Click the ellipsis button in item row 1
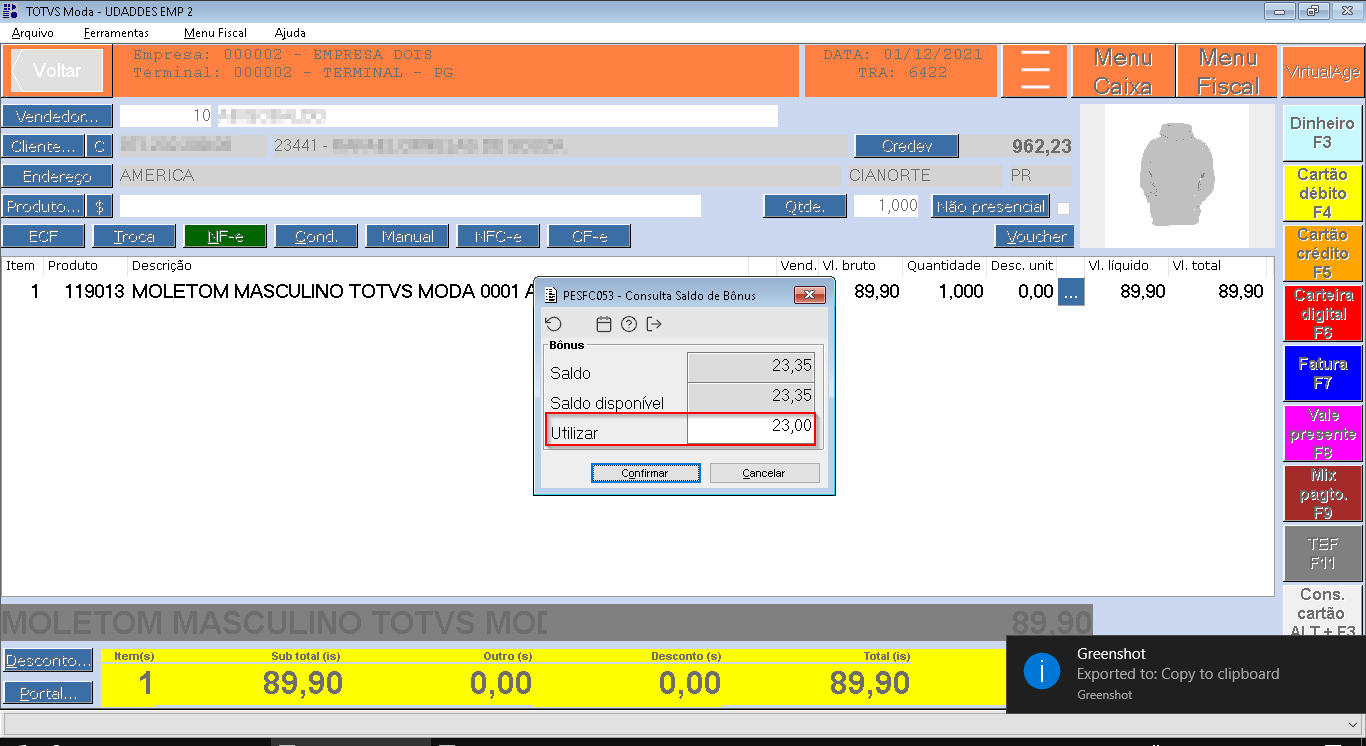Image resolution: width=1366 pixels, height=746 pixels. [1071, 292]
